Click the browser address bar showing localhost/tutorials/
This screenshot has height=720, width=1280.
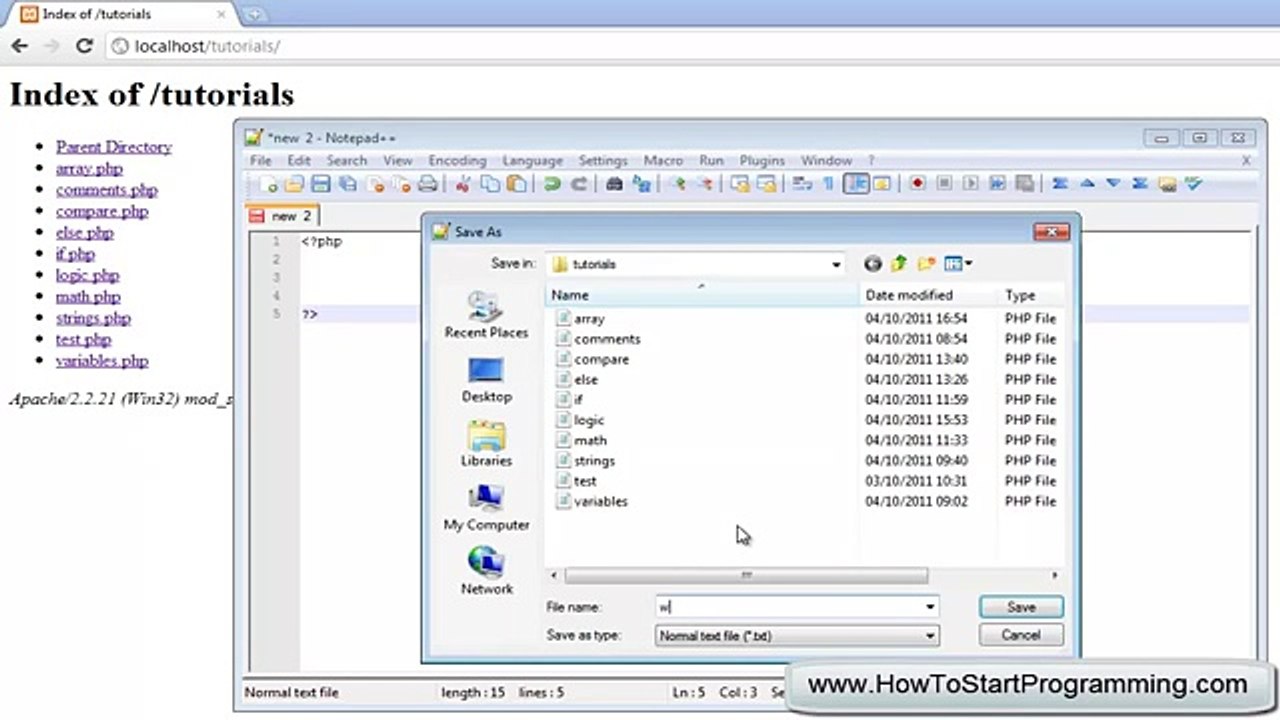(x=690, y=46)
